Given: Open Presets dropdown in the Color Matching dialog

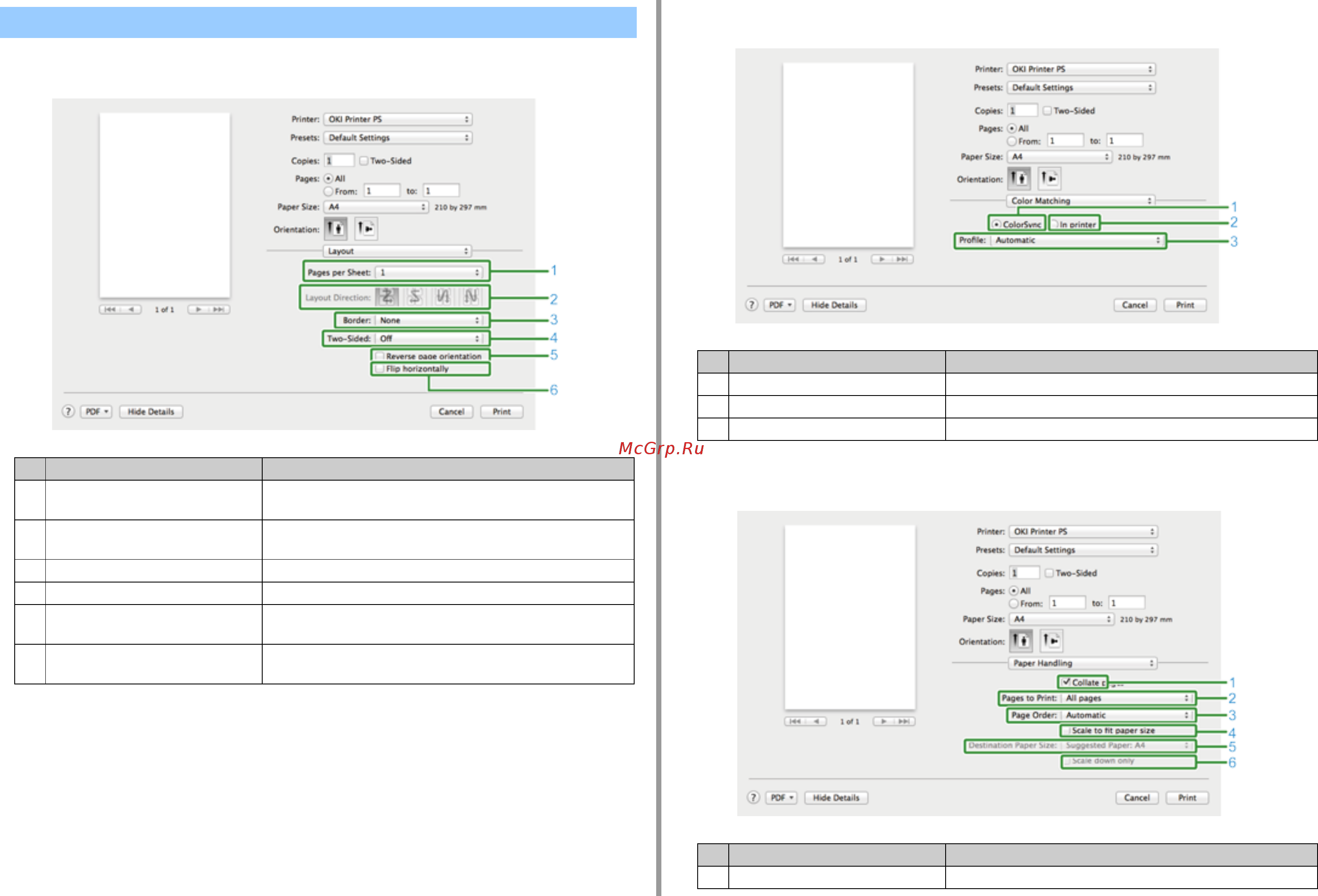Looking at the screenshot, I should [1081, 87].
